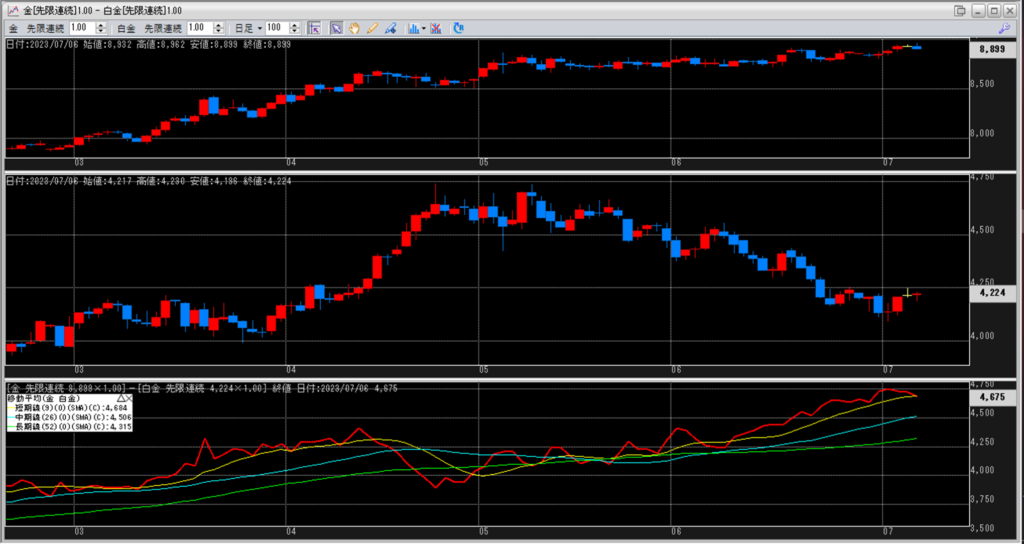Click the 白金 symbol label in toolbar
The image size is (1024, 544).
124,28
